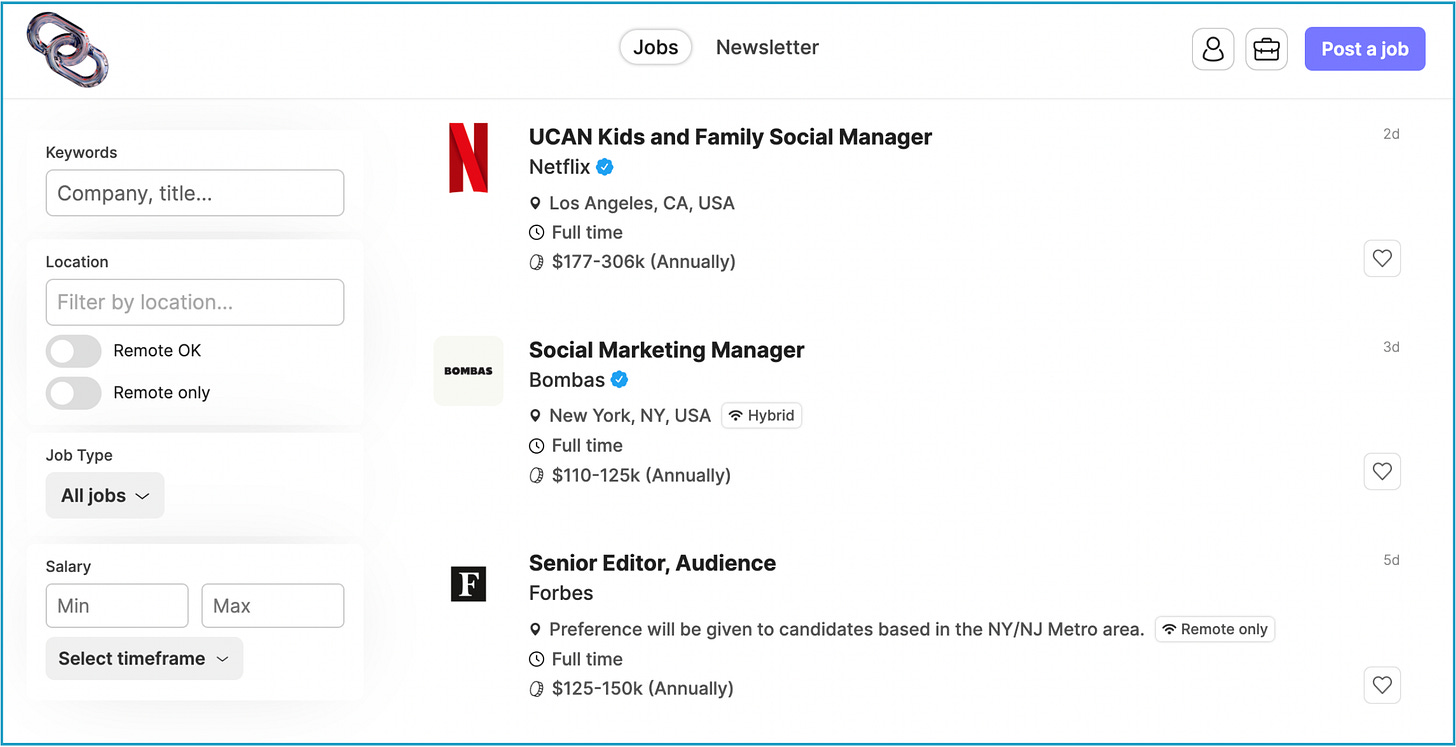The height and width of the screenshot is (747, 1456).
Task: Open the user profile icon
Action: [1213, 49]
